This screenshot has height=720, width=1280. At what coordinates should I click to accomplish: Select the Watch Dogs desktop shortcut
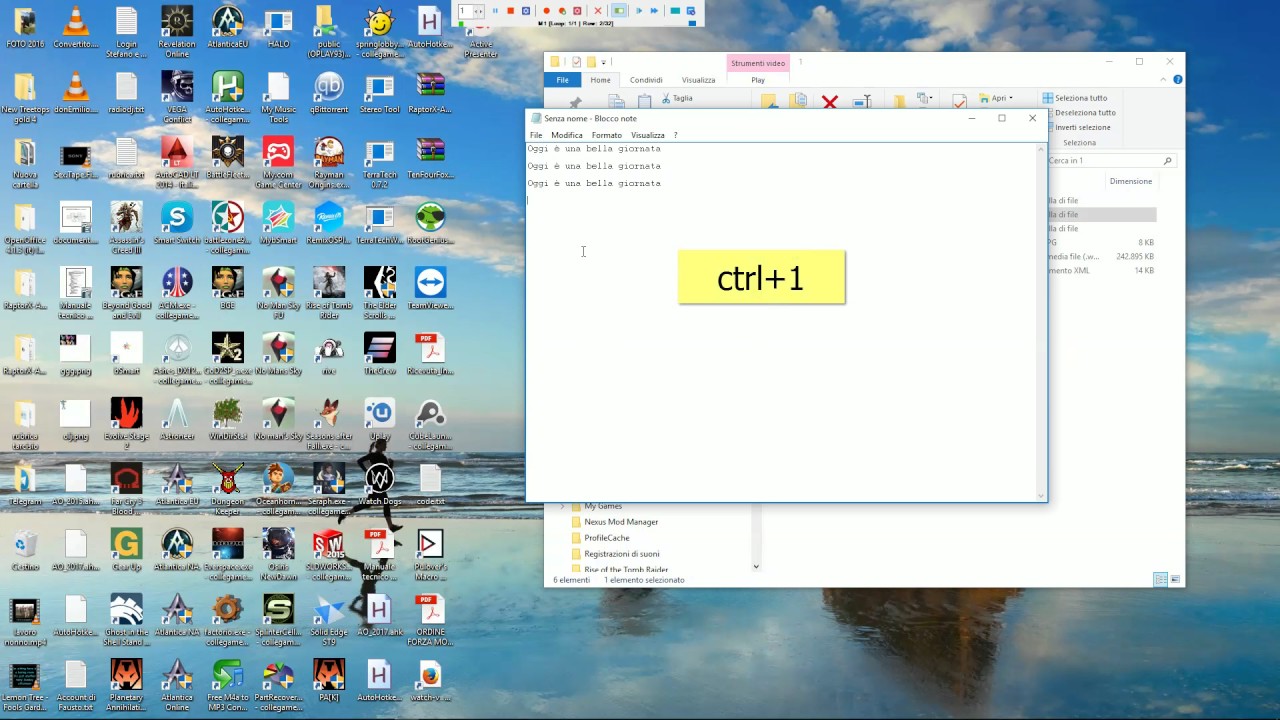click(379, 484)
